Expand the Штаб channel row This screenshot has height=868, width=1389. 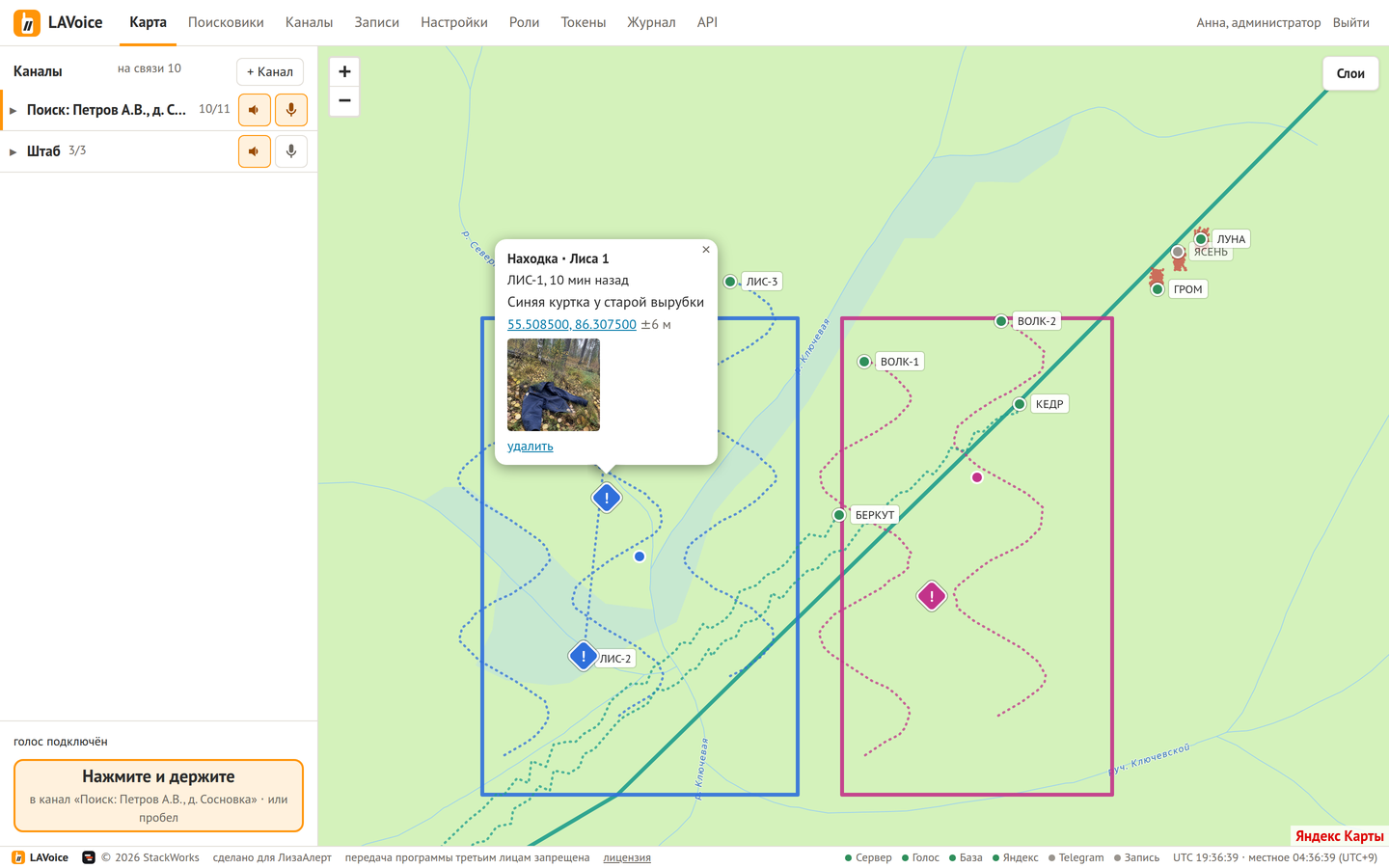[13, 151]
